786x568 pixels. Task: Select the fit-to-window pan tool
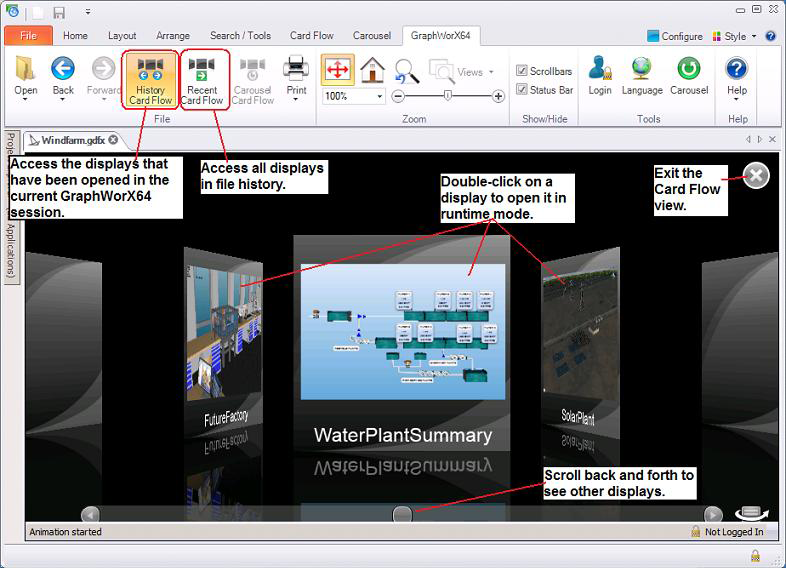(x=337, y=69)
